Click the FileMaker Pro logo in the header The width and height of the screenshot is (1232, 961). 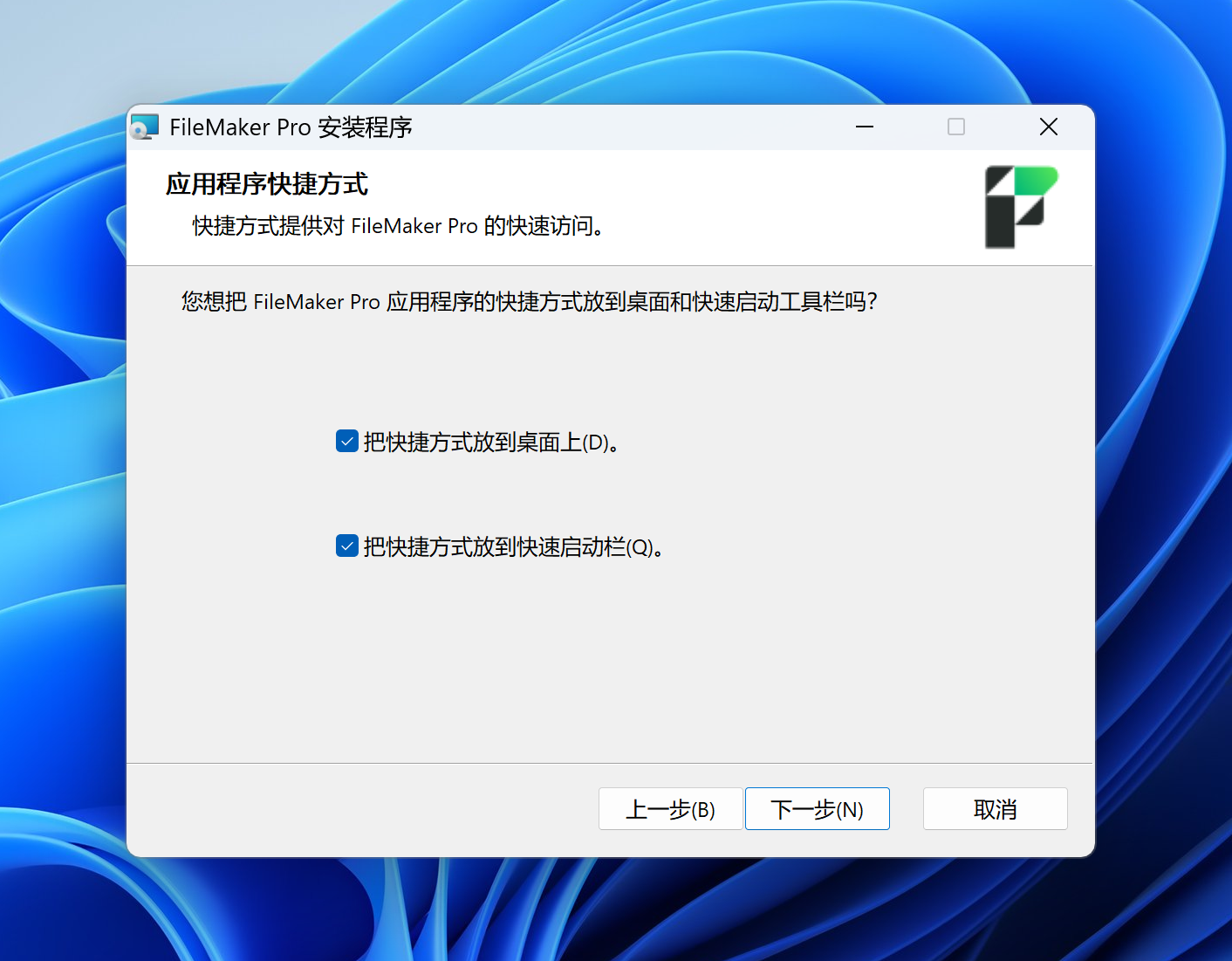[x=1020, y=207]
